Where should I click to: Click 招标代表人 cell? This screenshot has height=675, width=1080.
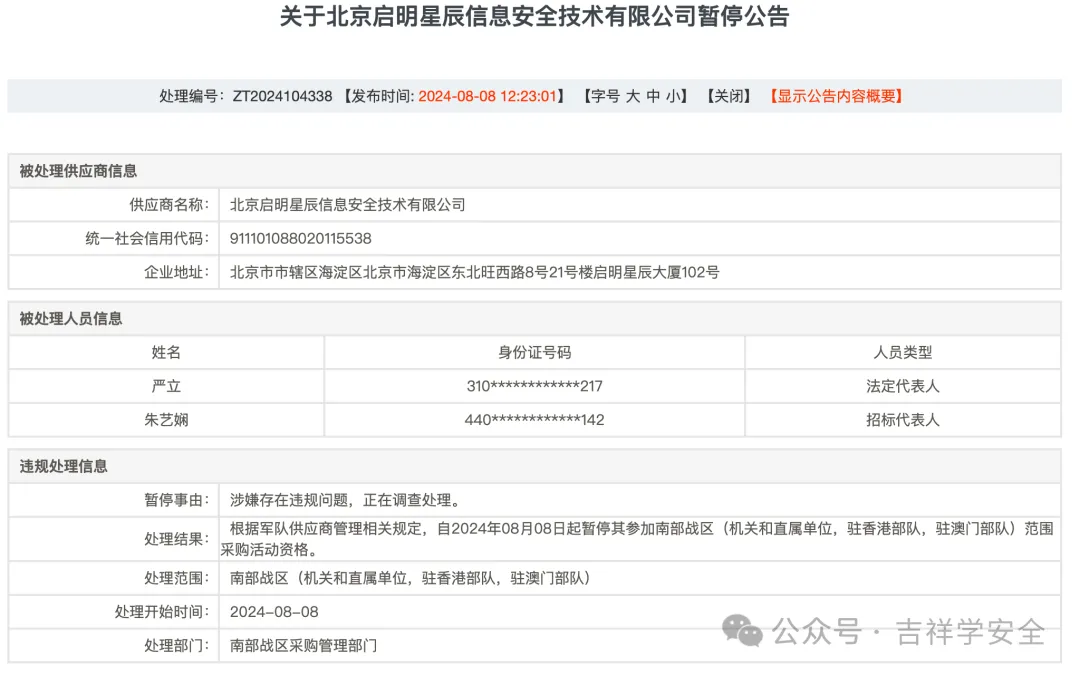[903, 419]
